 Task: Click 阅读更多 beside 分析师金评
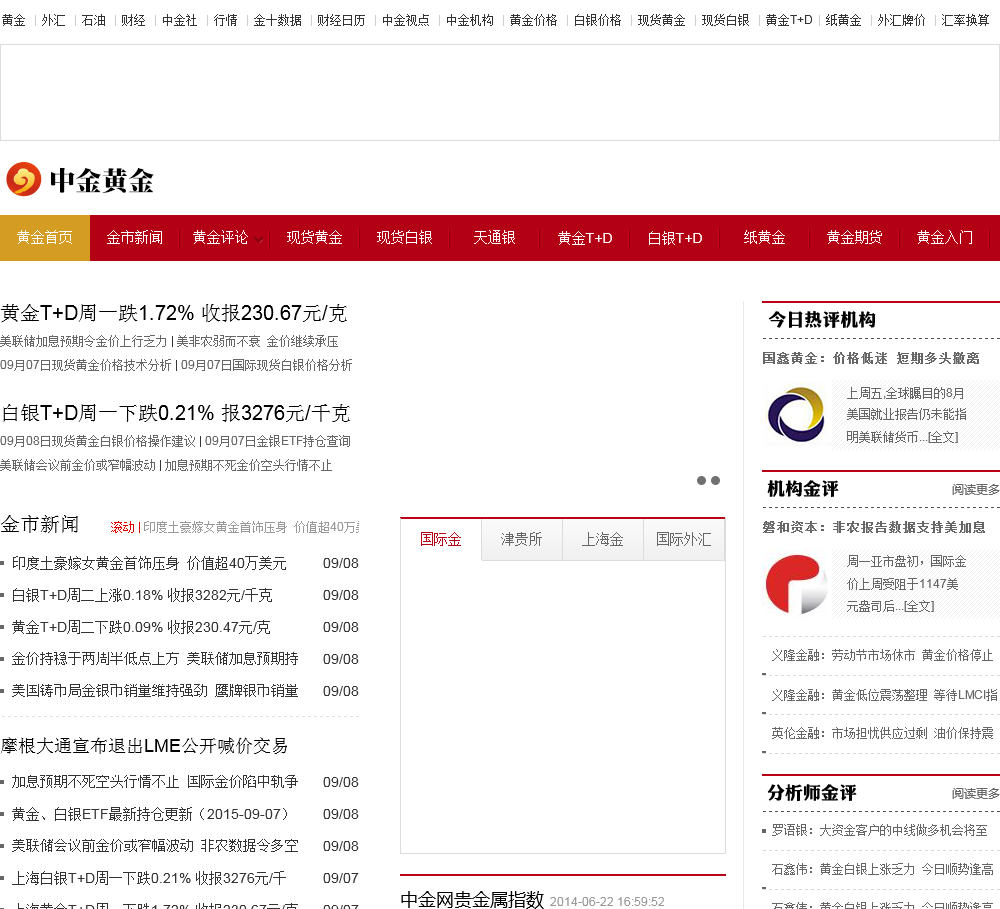[x=976, y=793]
